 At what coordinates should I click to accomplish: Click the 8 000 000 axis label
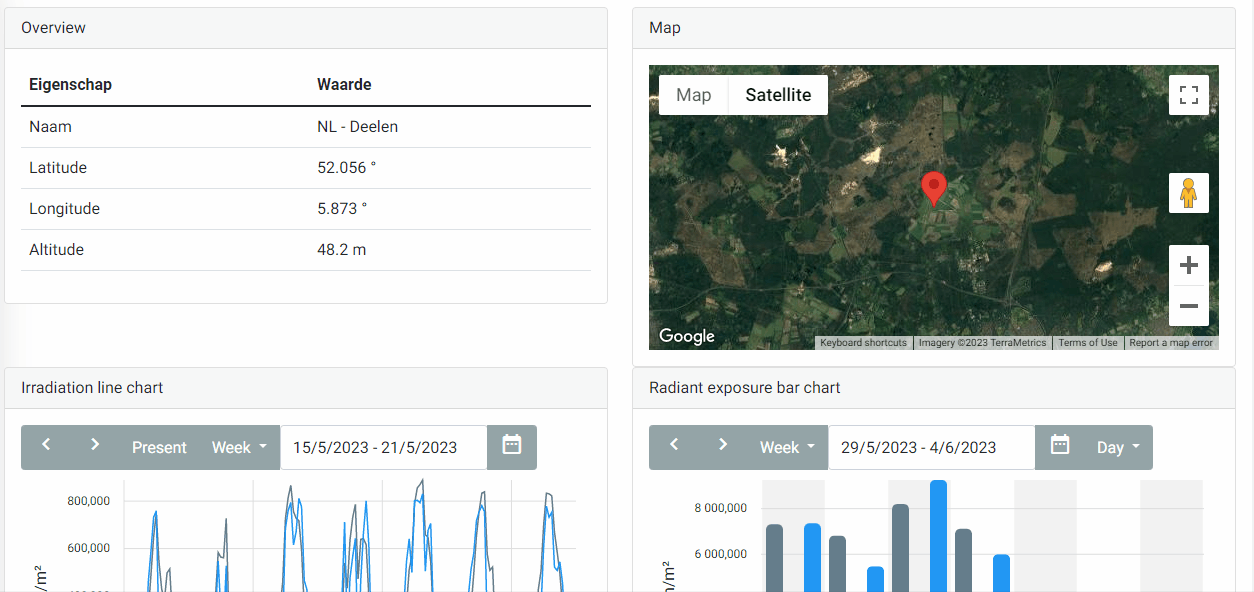click(720, 509)
